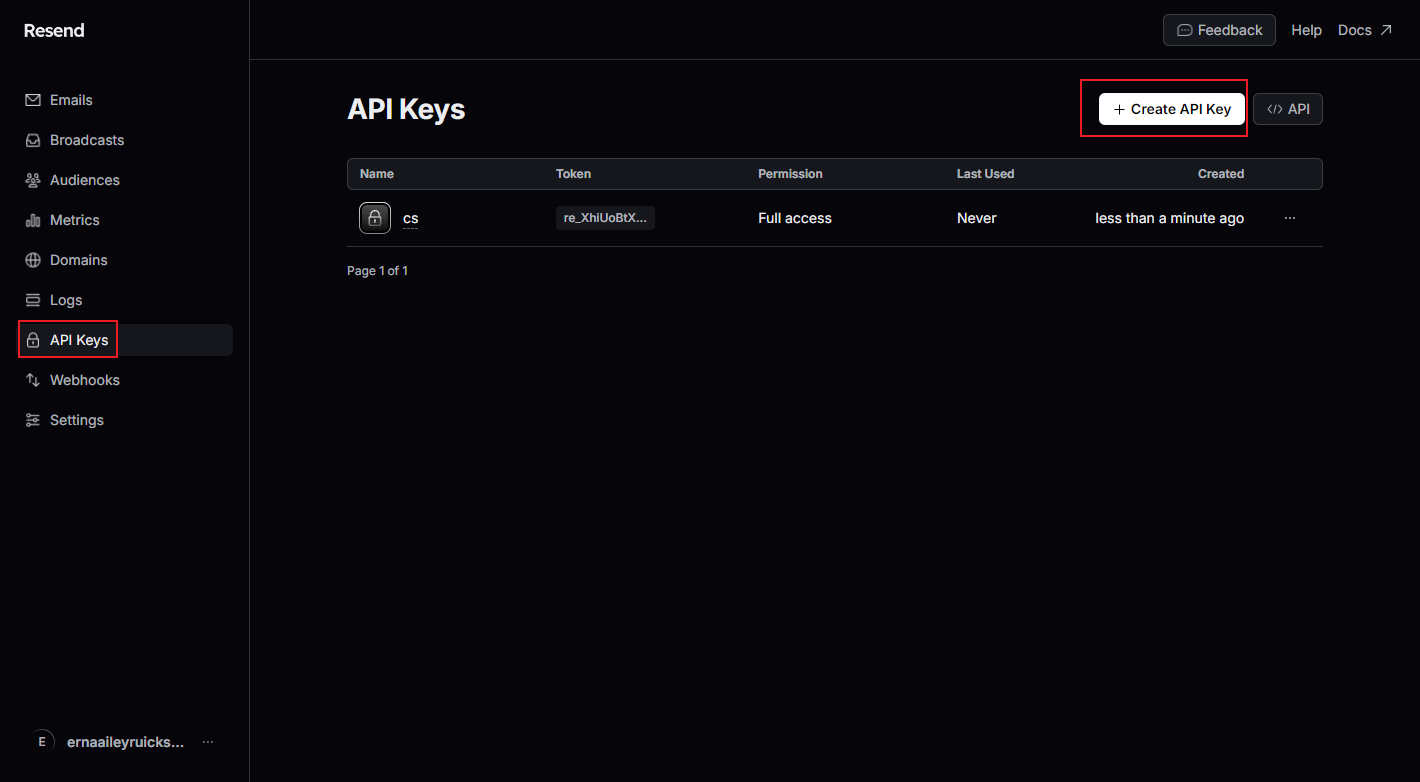Viewport: 1420px width, 782px height.
Task: Click the Create API Key button
Action: pos(1171,109)
